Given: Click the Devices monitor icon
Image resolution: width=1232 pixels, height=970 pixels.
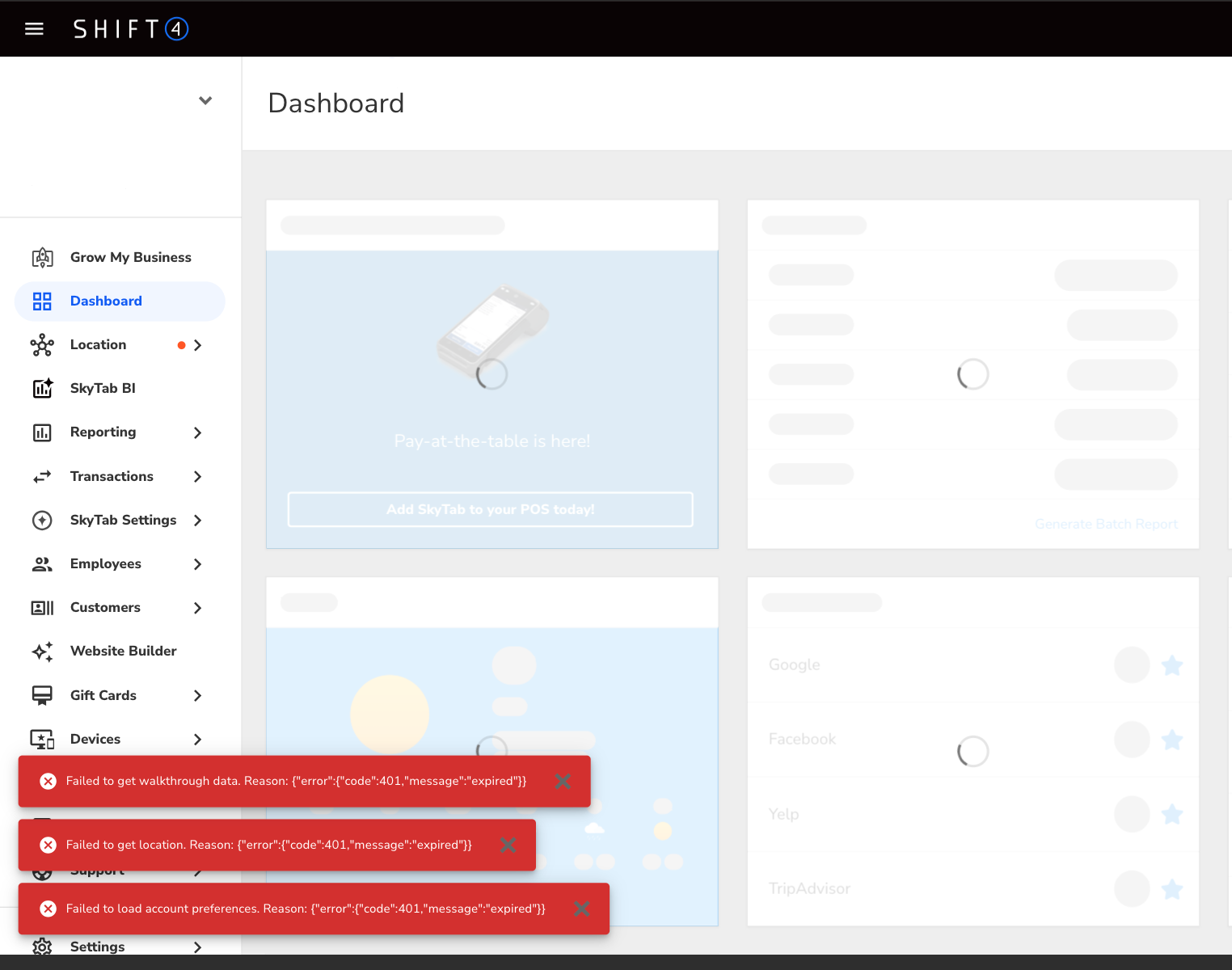Looking at the screenshot, I should (42, 740).
